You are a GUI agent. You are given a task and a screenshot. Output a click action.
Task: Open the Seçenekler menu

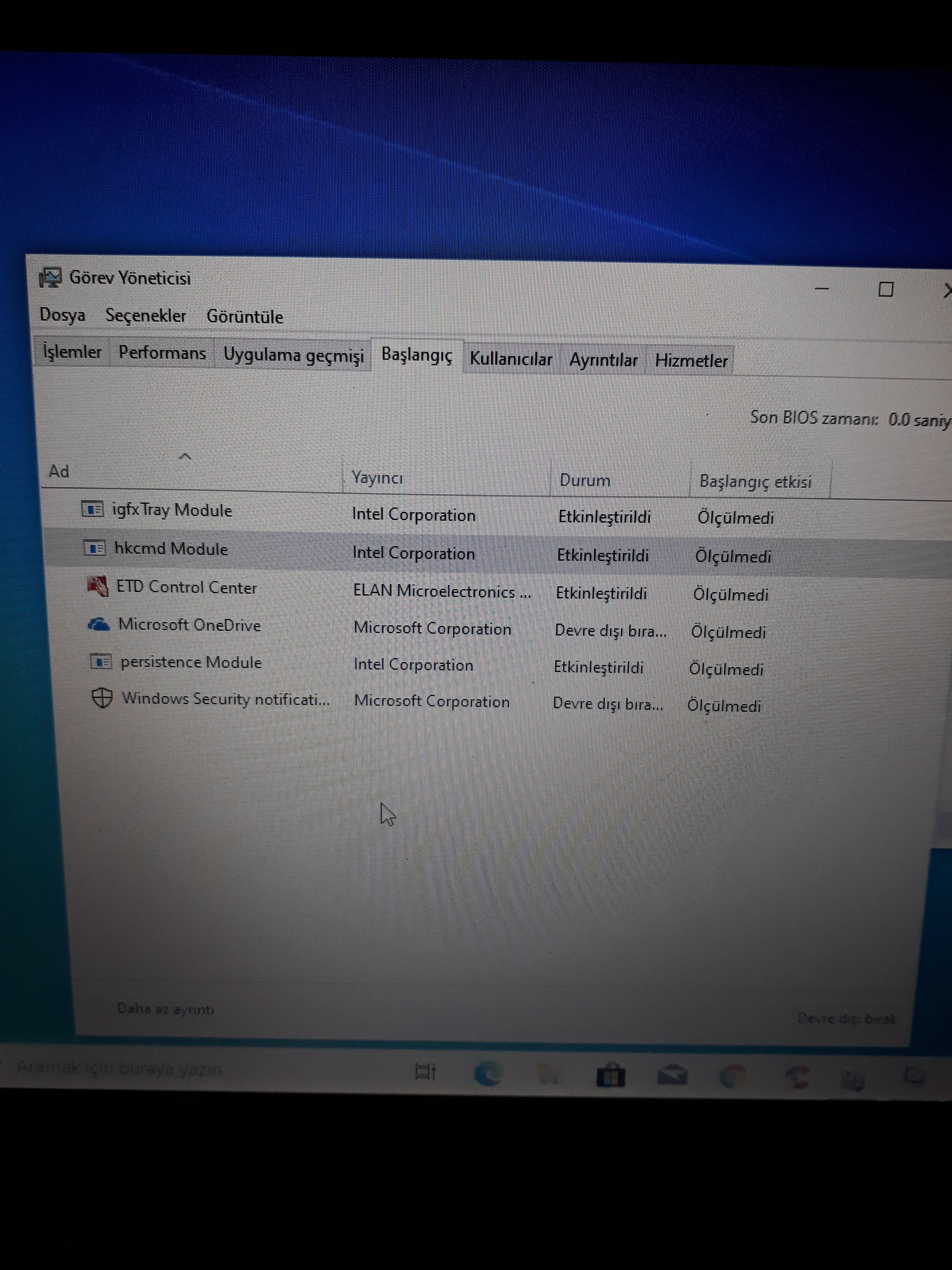pos(146,316)
